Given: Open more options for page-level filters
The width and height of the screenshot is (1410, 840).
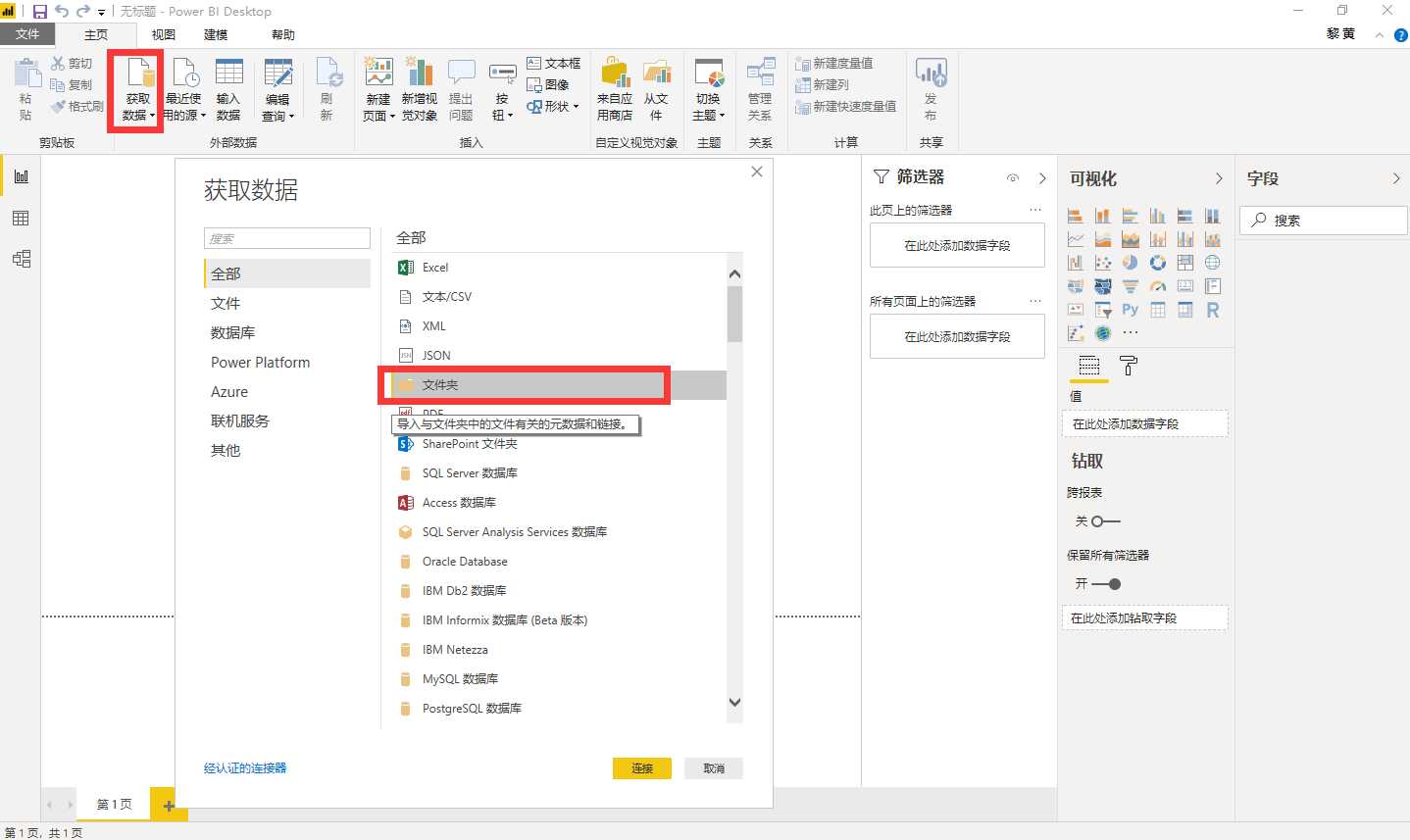Looking at the screenshot, I should 1035,210.
